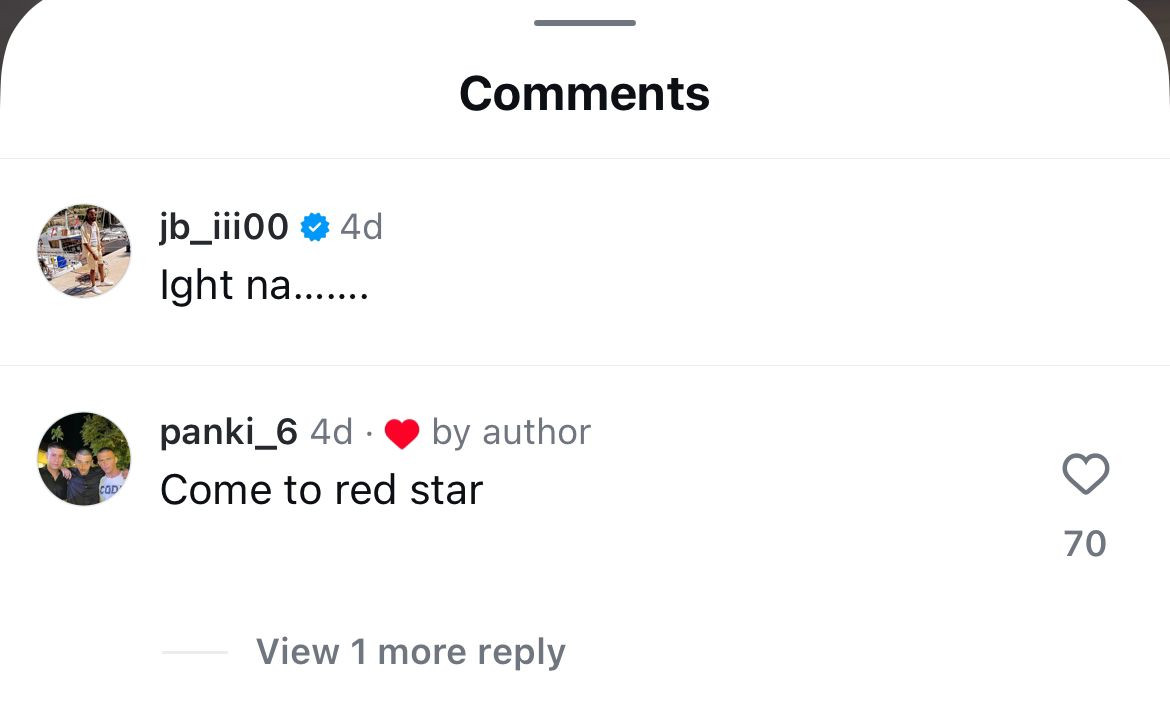Select the "Come to red star" comment text
Screen dimensions: 1170x710
pyautogui.click(x=321, y=490)
